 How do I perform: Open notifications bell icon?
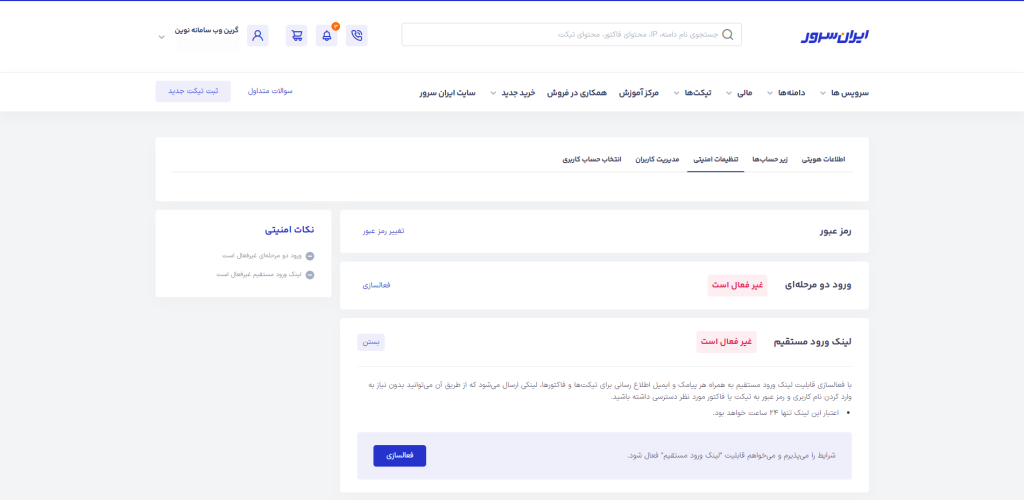pos(326,36)
